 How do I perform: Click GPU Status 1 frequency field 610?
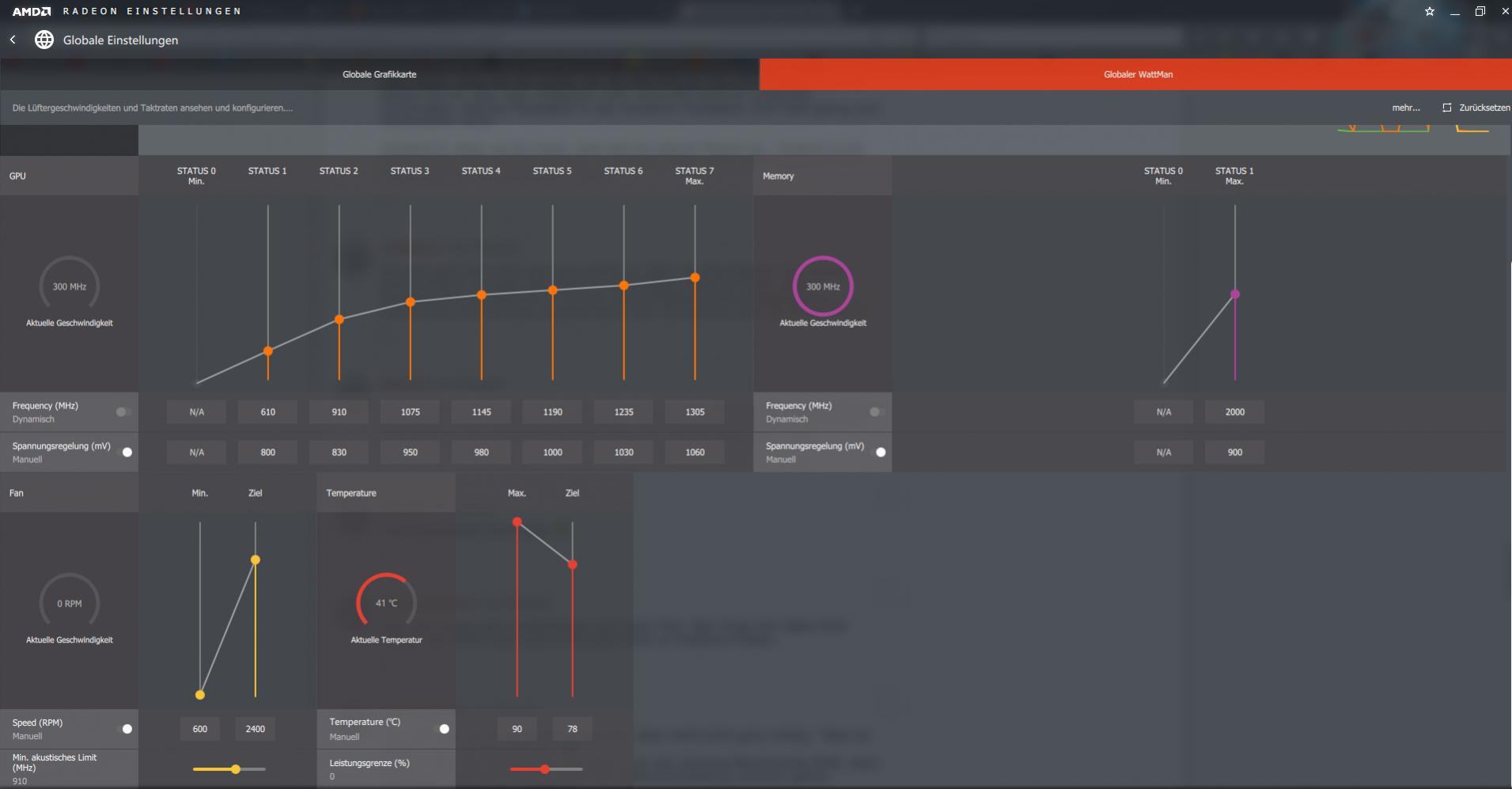267,412
